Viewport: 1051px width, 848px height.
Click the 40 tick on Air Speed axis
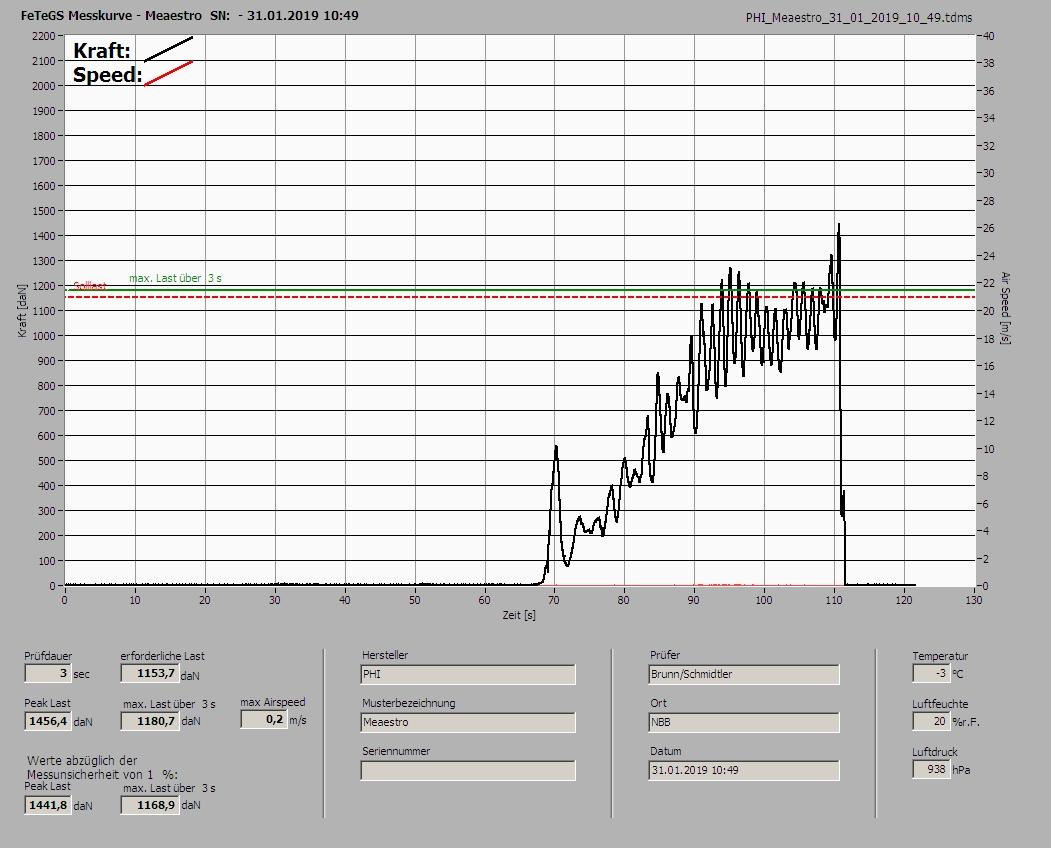tap(989, 36)
